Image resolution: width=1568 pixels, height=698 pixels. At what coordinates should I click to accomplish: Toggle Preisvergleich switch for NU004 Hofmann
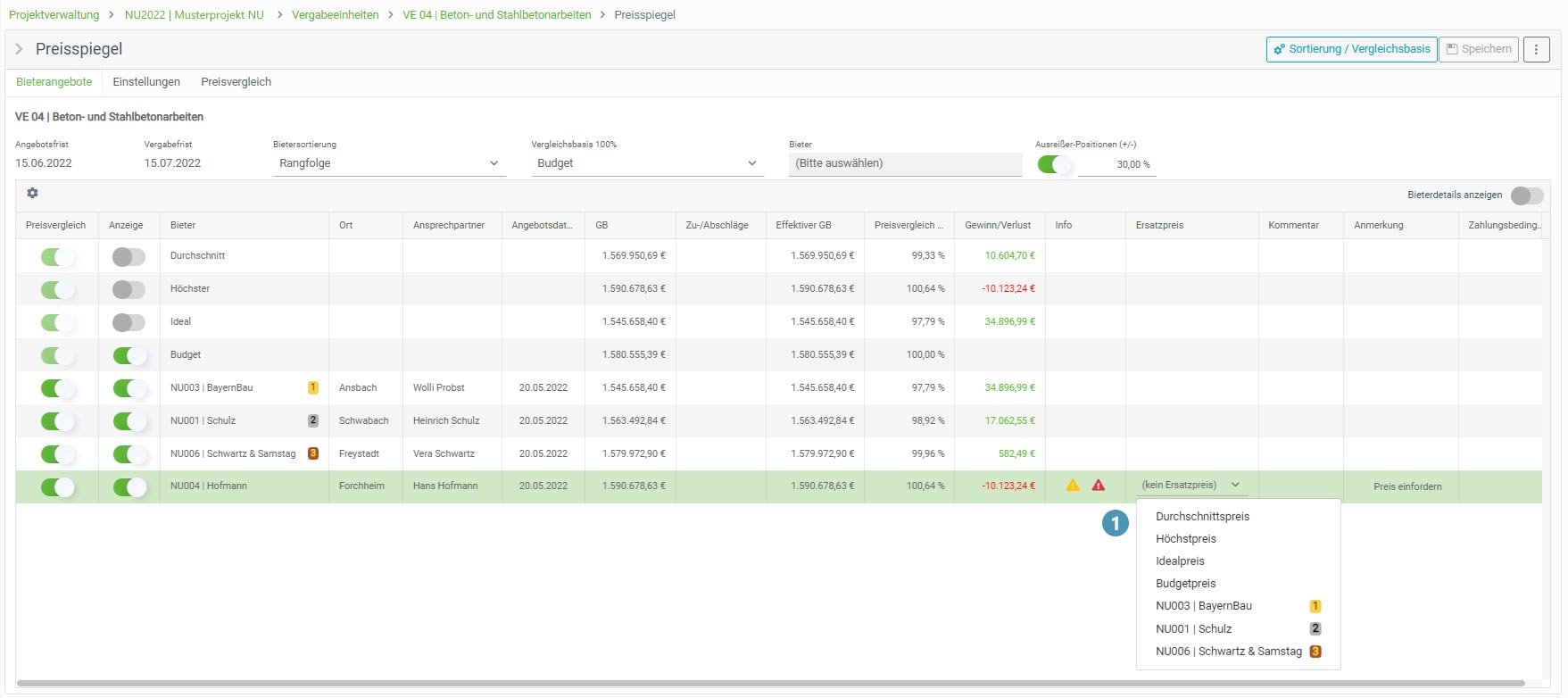click(57, 487)
